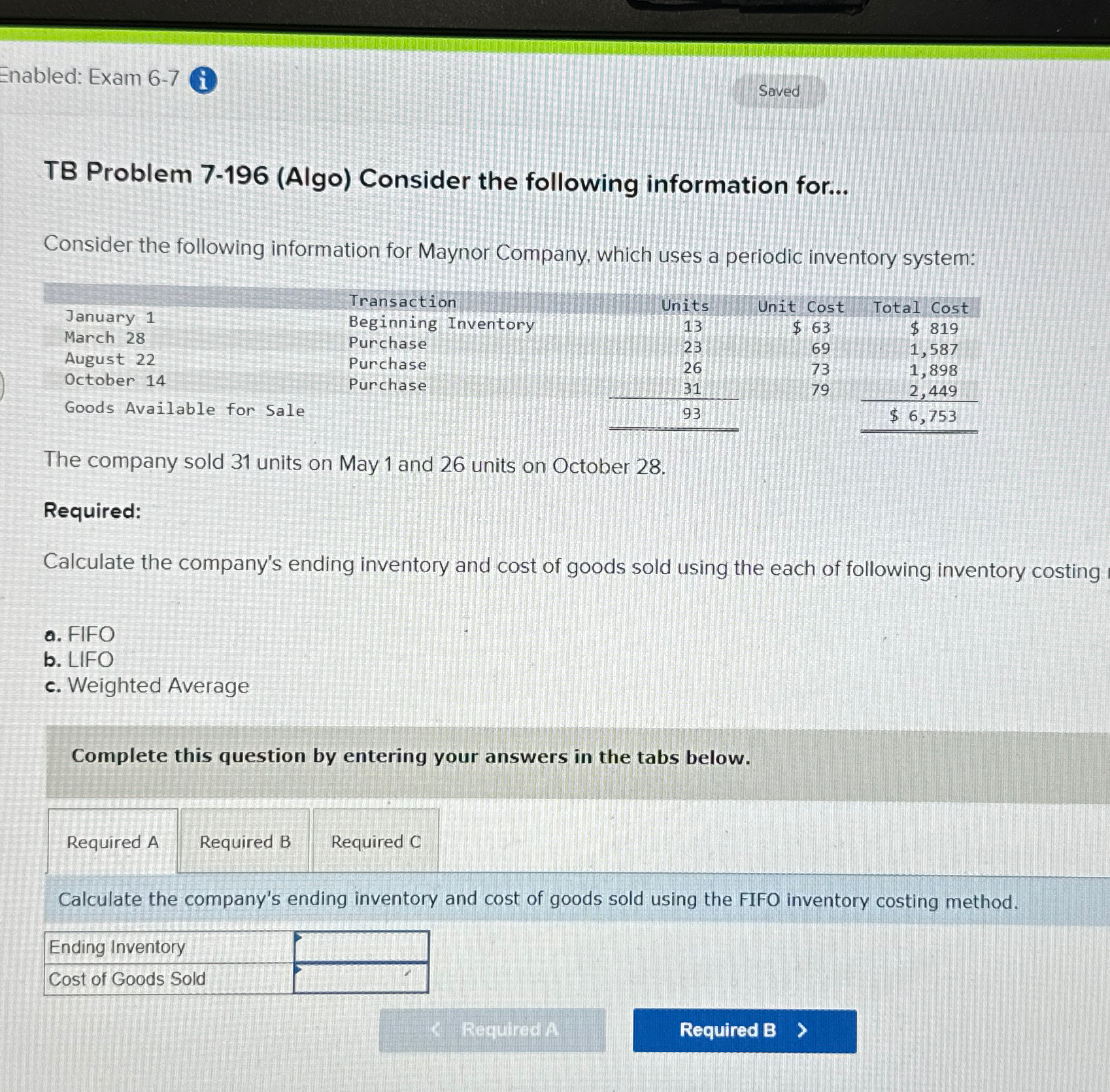Click the Transaction column header
This screenshot has height=1092, width=1110.
pos(402,301)
